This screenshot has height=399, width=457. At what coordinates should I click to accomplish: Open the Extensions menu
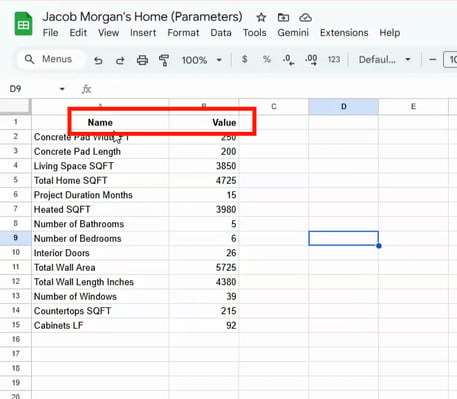coord(344,33)
